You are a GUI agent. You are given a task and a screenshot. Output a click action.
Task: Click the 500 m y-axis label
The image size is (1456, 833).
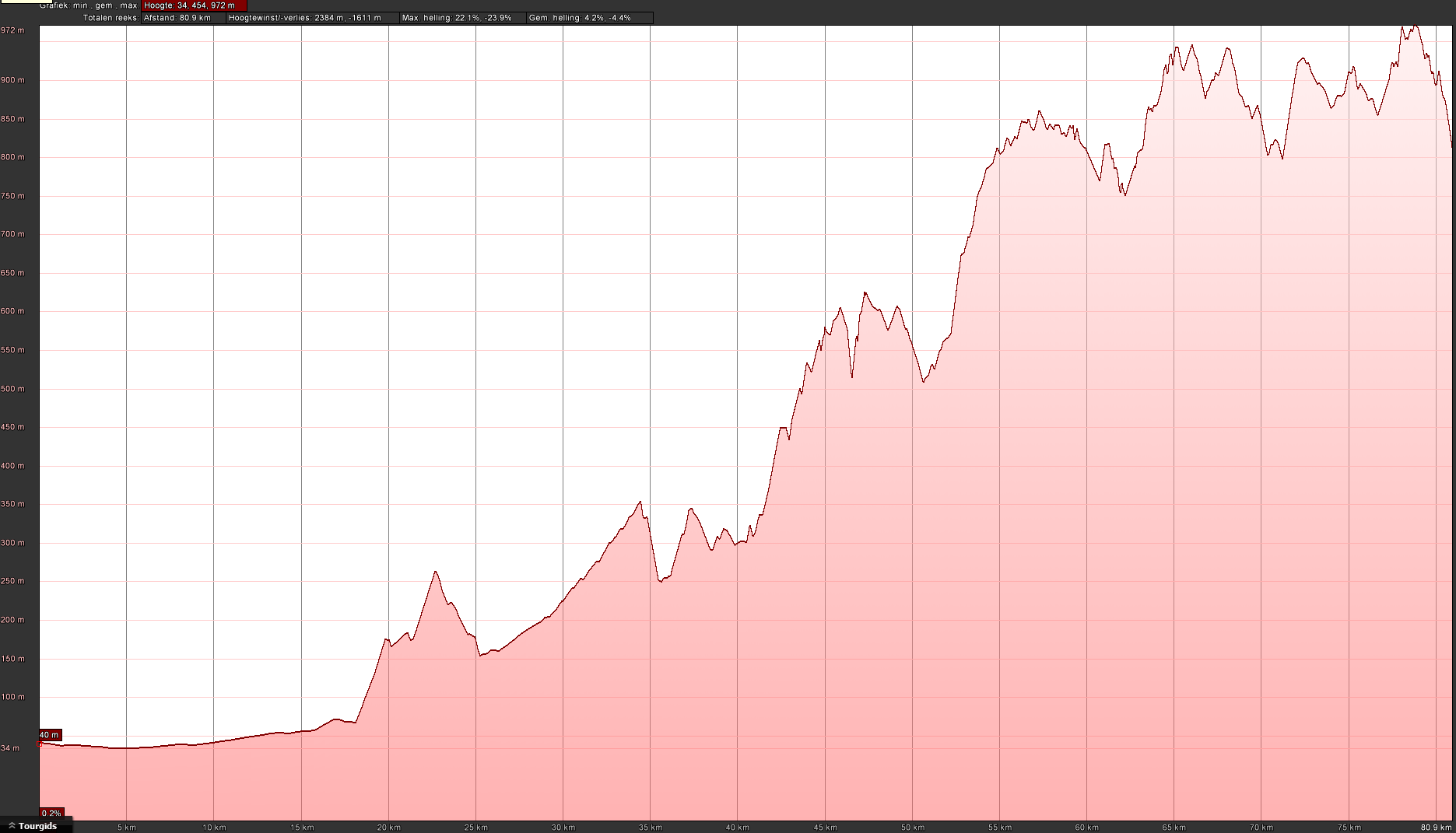coord(12,389)
